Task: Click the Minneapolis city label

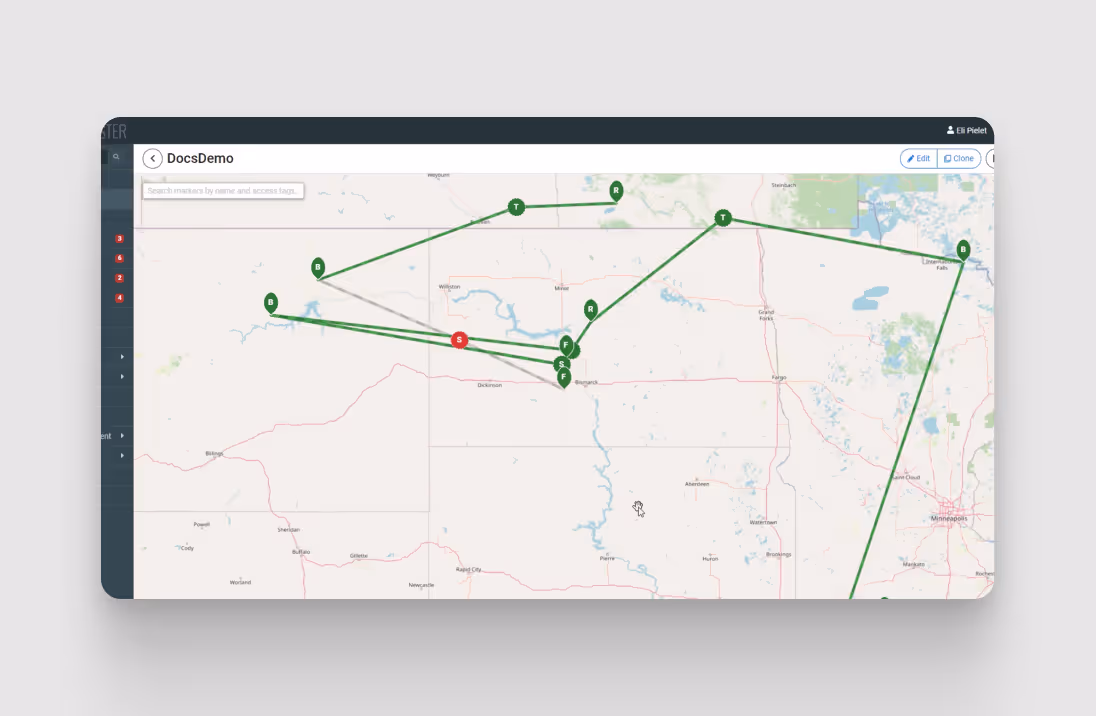Action: click(949, 519)
